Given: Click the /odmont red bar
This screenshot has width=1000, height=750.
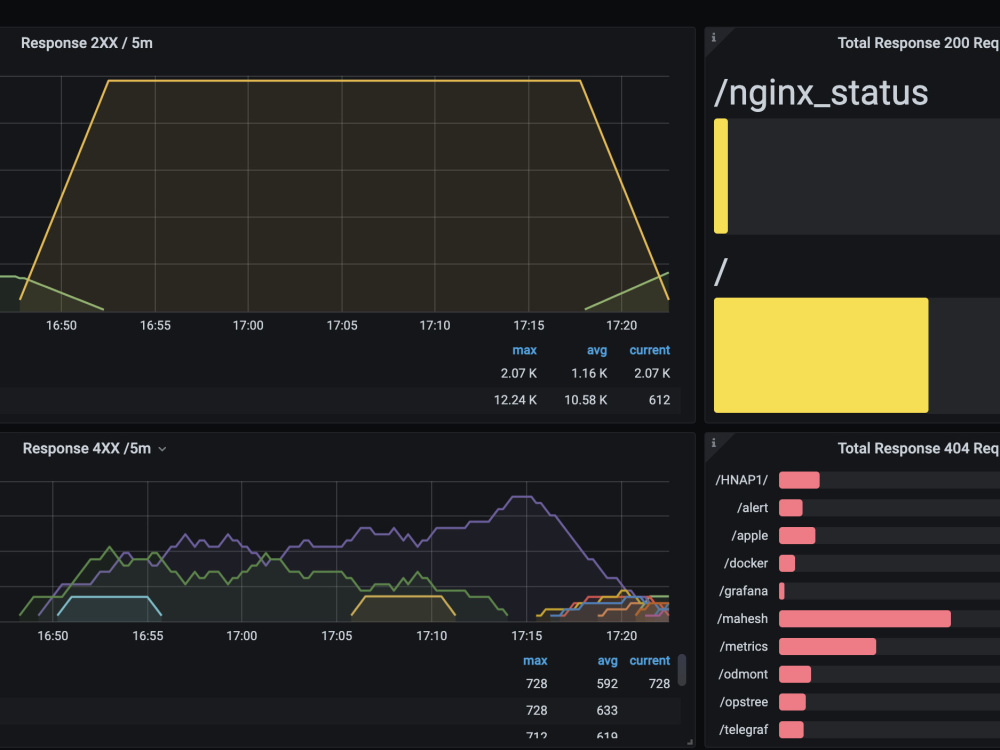Looking at the screenshot, I should point(795,674).
